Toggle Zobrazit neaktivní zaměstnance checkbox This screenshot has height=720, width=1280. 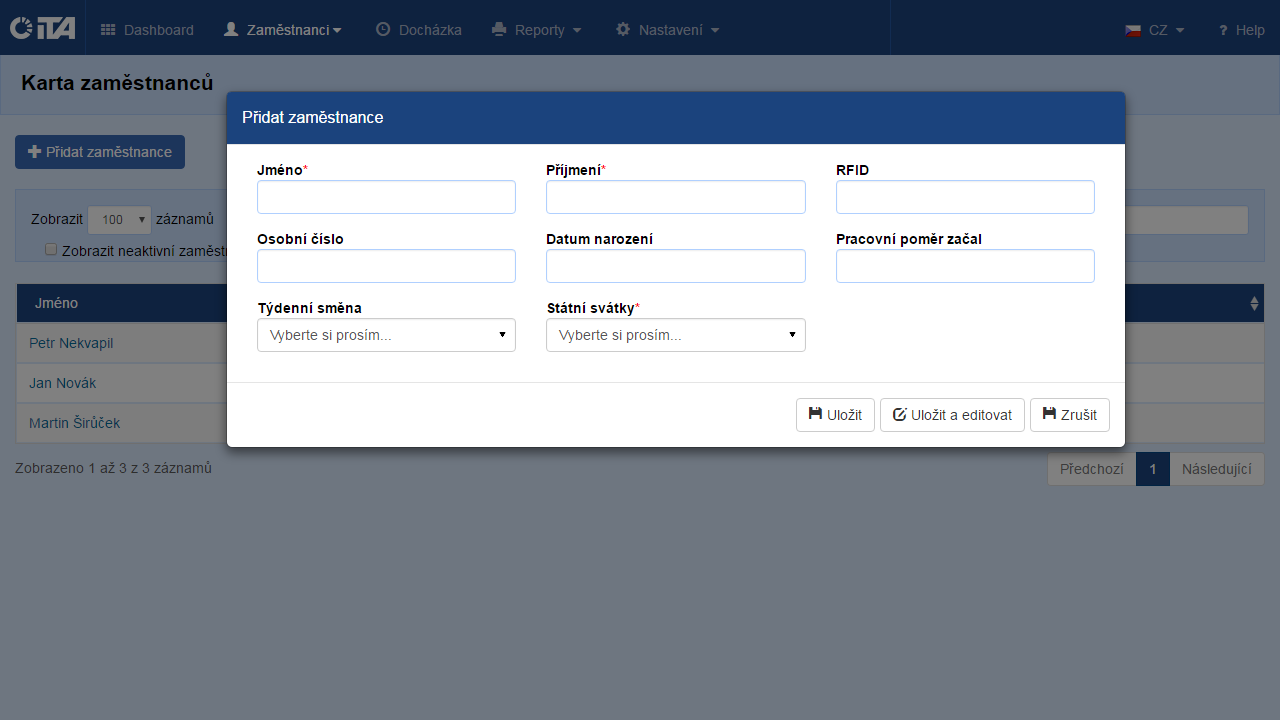click(x=51, y=250)
